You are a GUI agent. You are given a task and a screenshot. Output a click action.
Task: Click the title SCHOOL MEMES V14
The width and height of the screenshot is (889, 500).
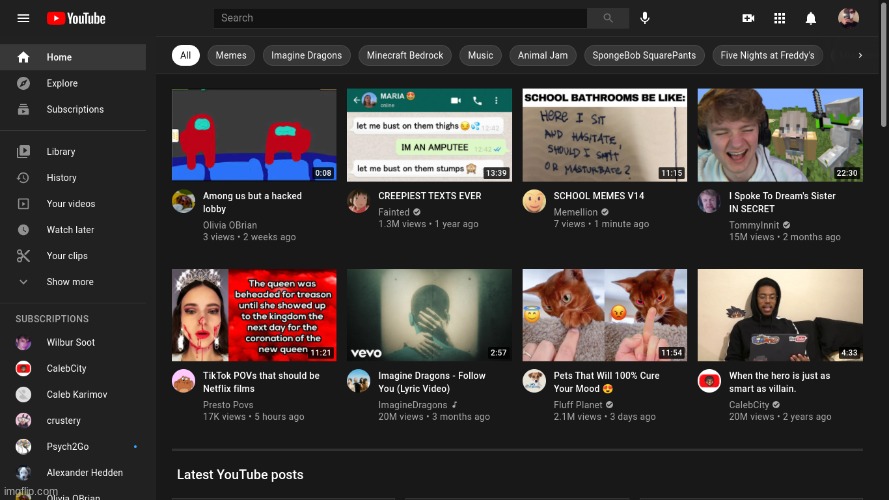599,196
